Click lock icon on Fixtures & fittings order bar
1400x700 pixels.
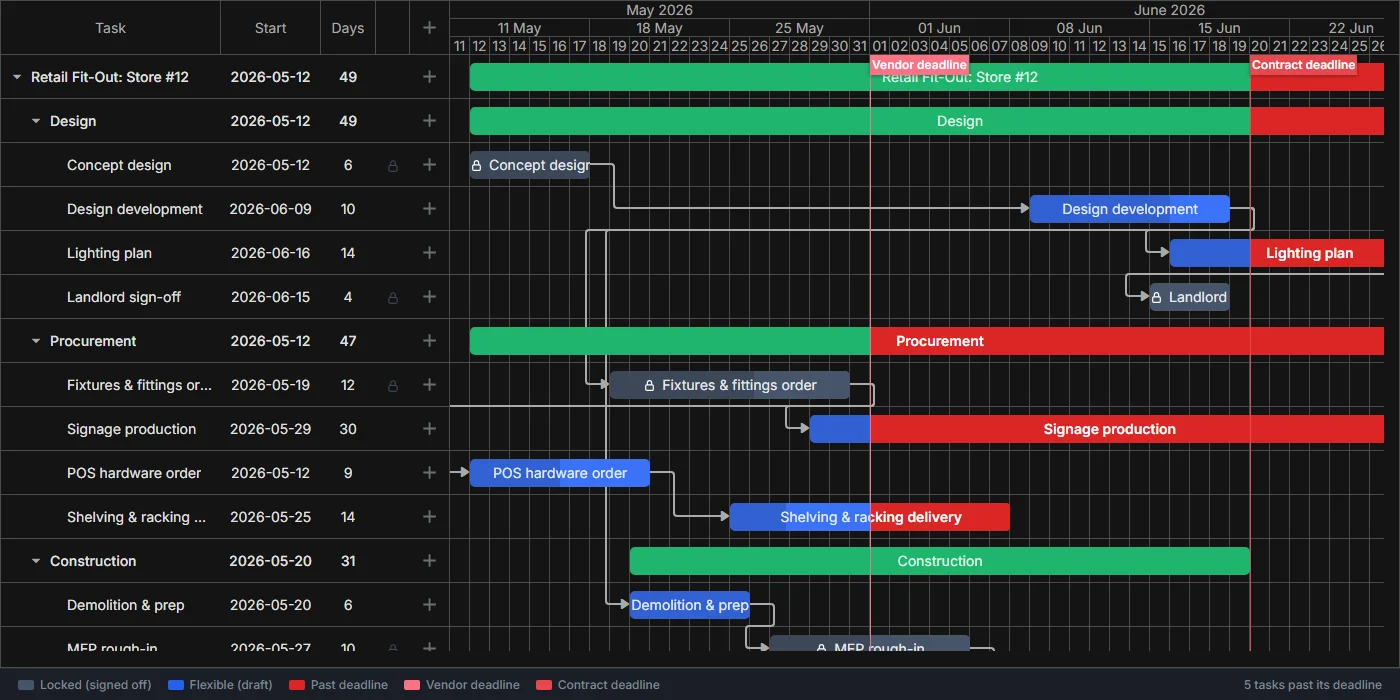click(649, 385)
